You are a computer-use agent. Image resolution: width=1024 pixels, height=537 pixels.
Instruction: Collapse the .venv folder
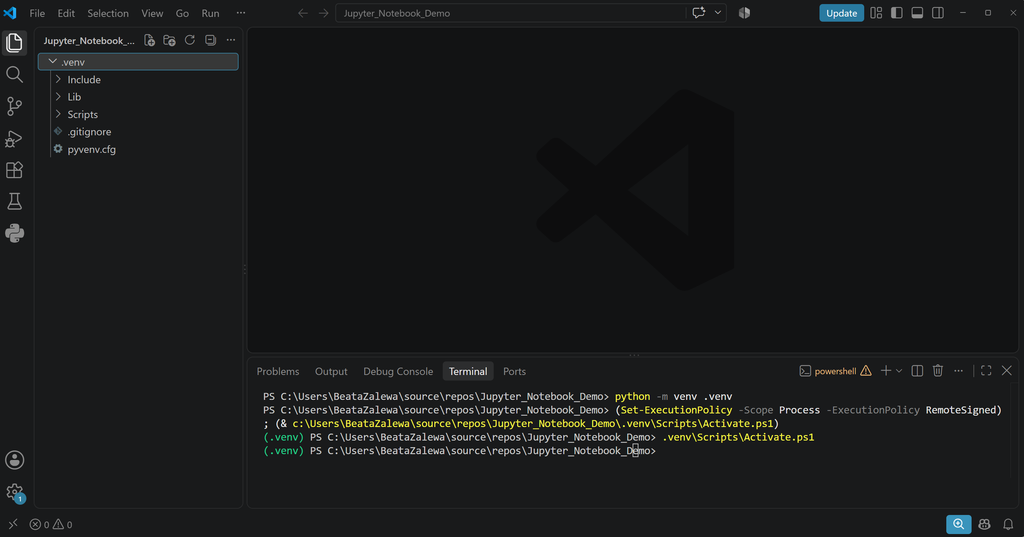[x=138, y=61]
